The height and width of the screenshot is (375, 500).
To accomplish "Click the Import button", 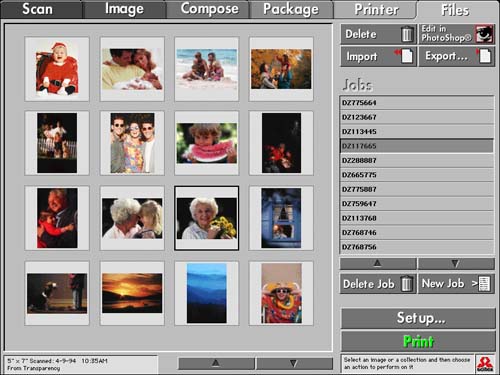I will 378,56.
